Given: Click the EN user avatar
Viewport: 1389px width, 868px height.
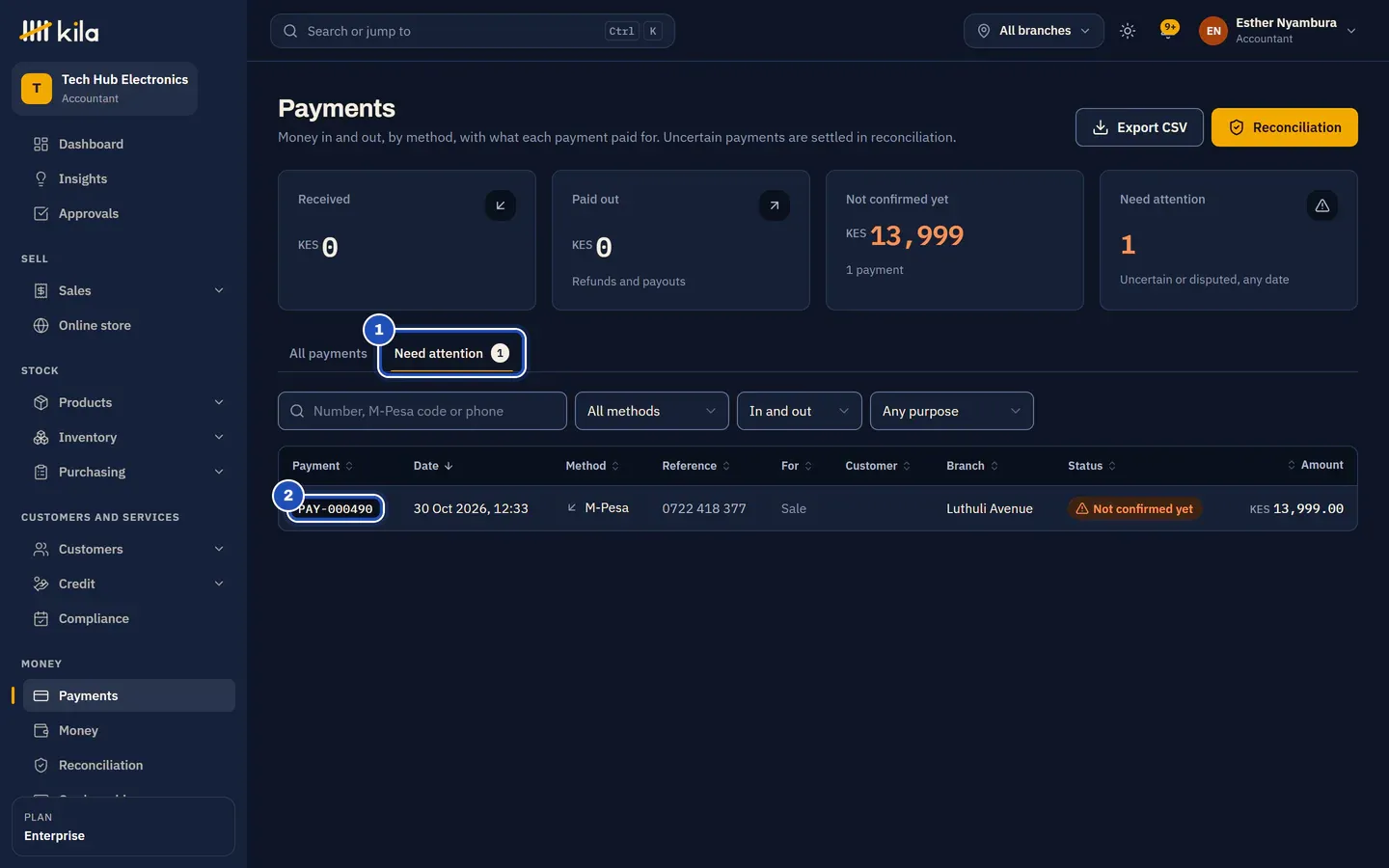Looking at the screenshot, I should [1213, 31].
